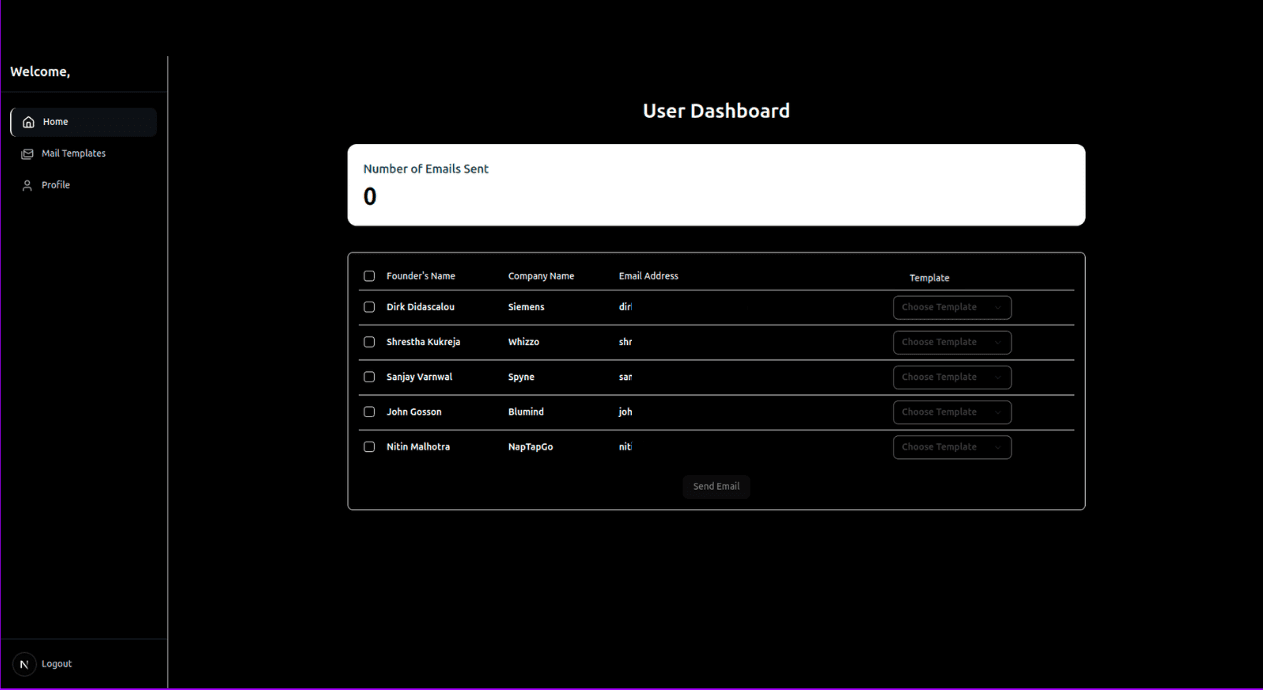Click the name Shrestha Kukreja
Screen dimensions: 1263x690
(423, 342)
